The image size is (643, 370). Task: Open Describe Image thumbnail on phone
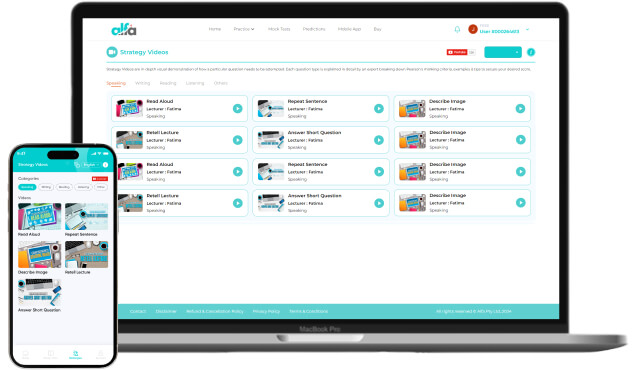tap(39, 254)
